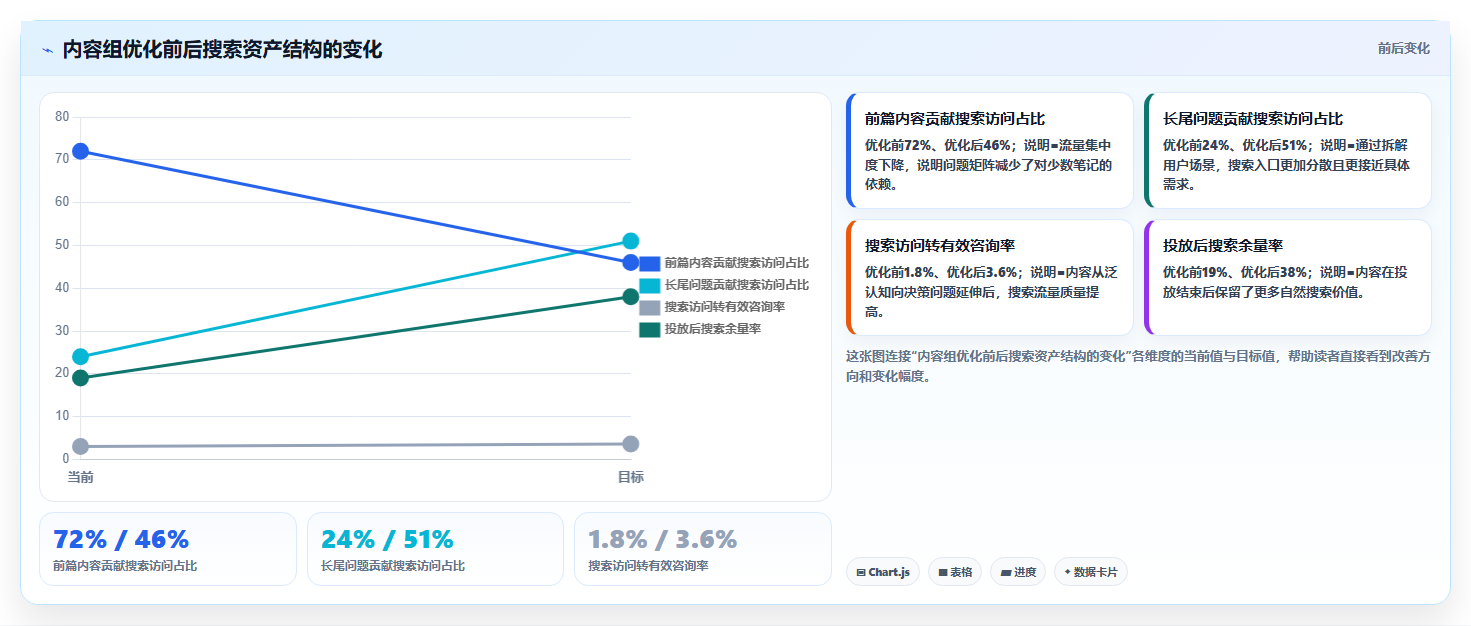Toggle the 长尾问题贡献搜索访问占比 legend swatch
This screenshot has width=1471, height=626.
coord(650,286)
